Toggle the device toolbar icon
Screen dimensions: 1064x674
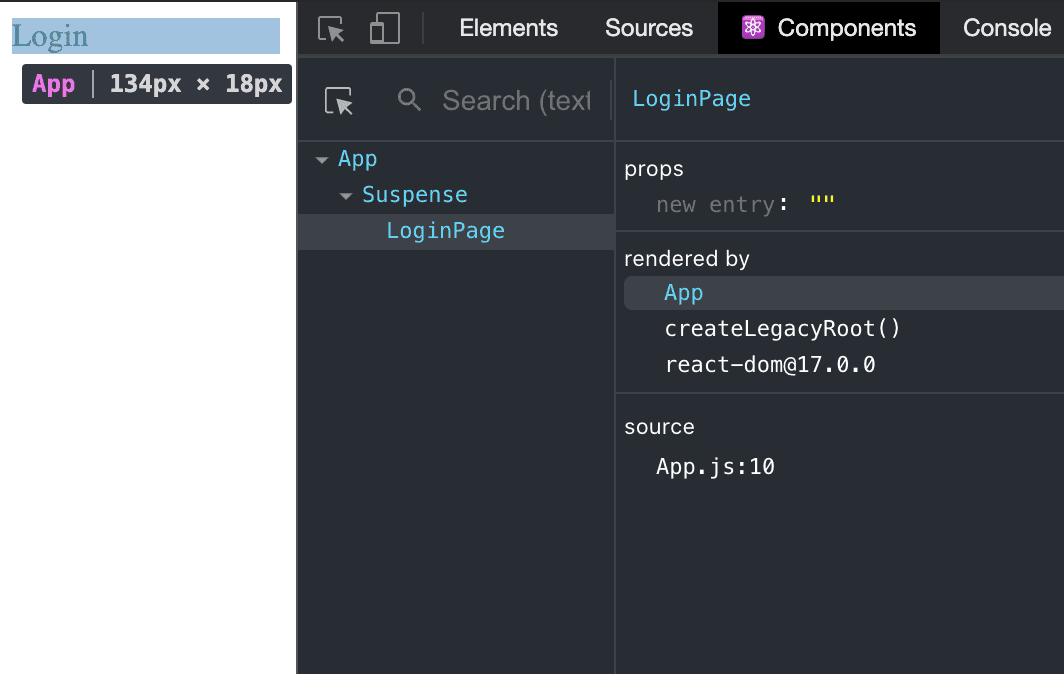coord(385,29)
